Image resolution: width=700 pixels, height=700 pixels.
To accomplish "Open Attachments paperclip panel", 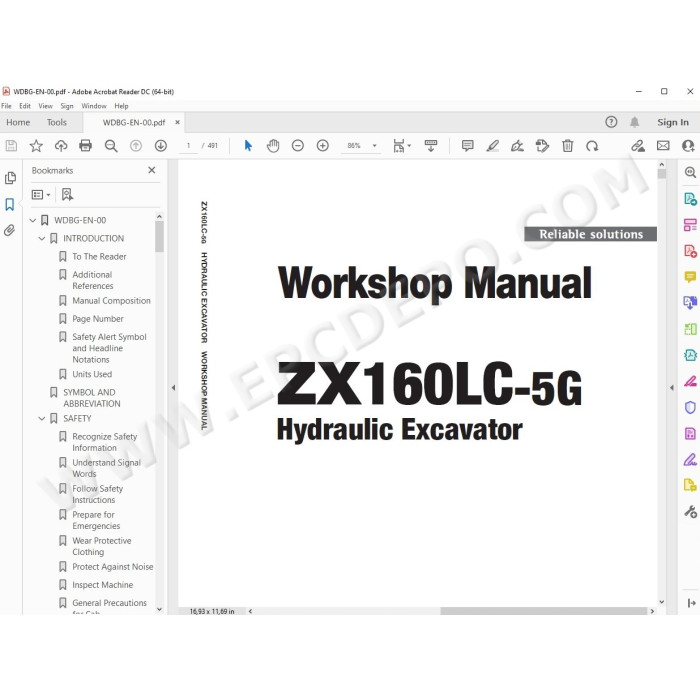I will pyautogui.click(x=10, y=230).
